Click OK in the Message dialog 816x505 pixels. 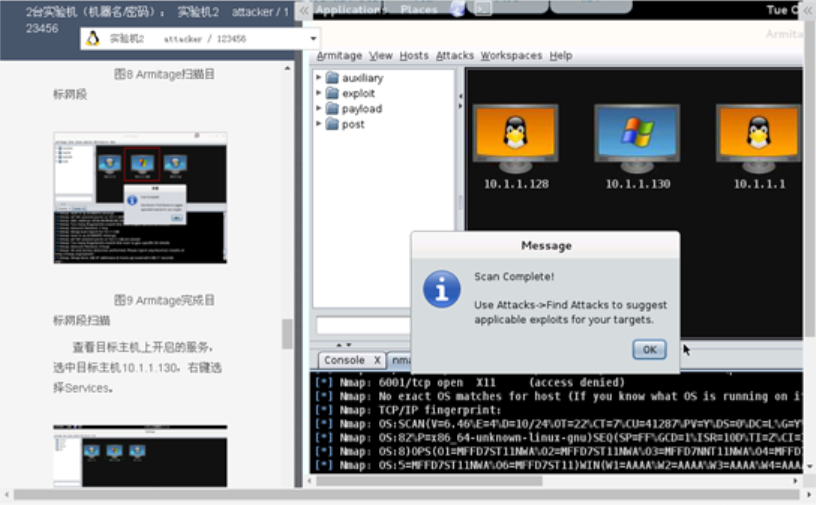coord(649,349)
